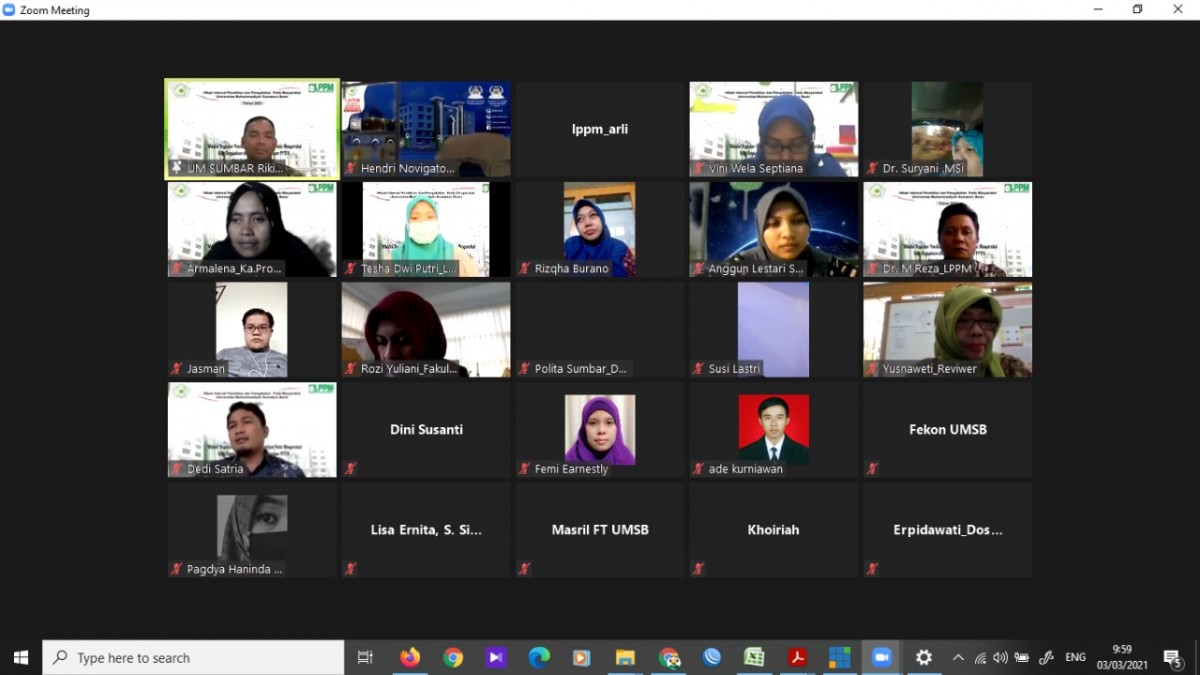This screenshot has width=1200, height=675.
Task: Click the volume icon in the system tray
Action: coord(1000,657)
